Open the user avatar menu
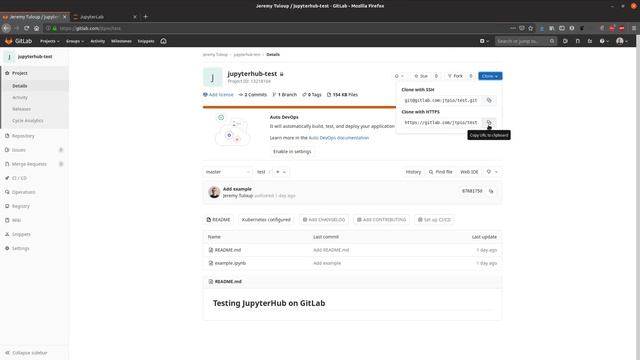Image resolution: width=640 pixels, height=360 pixels. point(622,41)
